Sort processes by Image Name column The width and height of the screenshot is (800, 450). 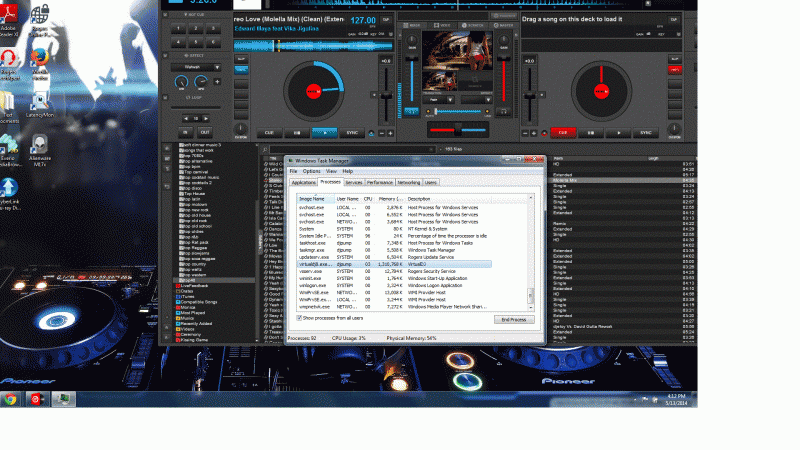point(316,199)
